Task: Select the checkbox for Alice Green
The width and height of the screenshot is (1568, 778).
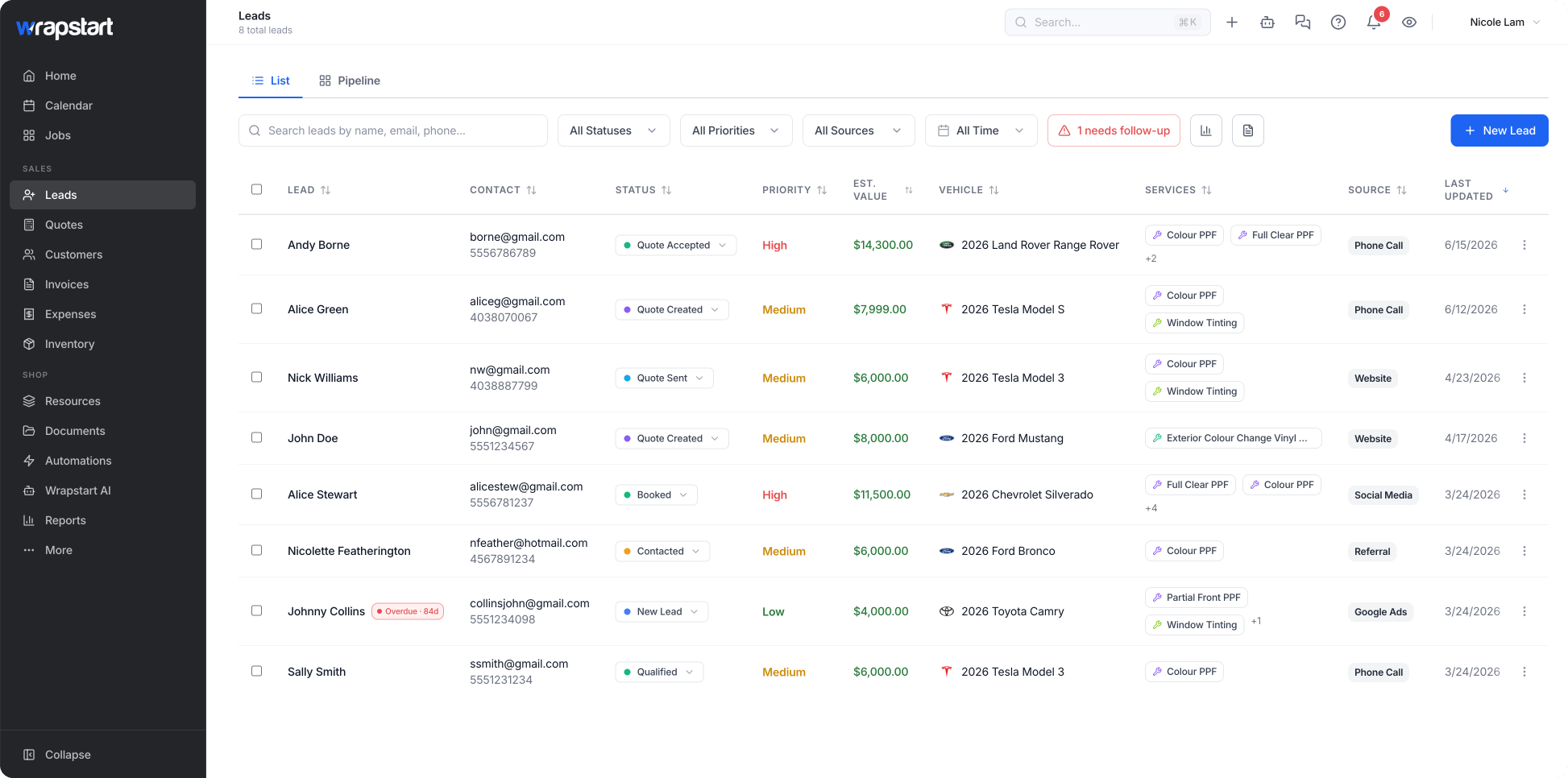Action: tap(257, 308)
